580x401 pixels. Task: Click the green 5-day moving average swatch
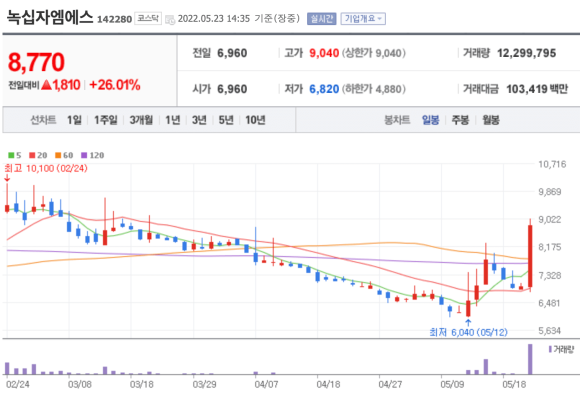[11, 155]
